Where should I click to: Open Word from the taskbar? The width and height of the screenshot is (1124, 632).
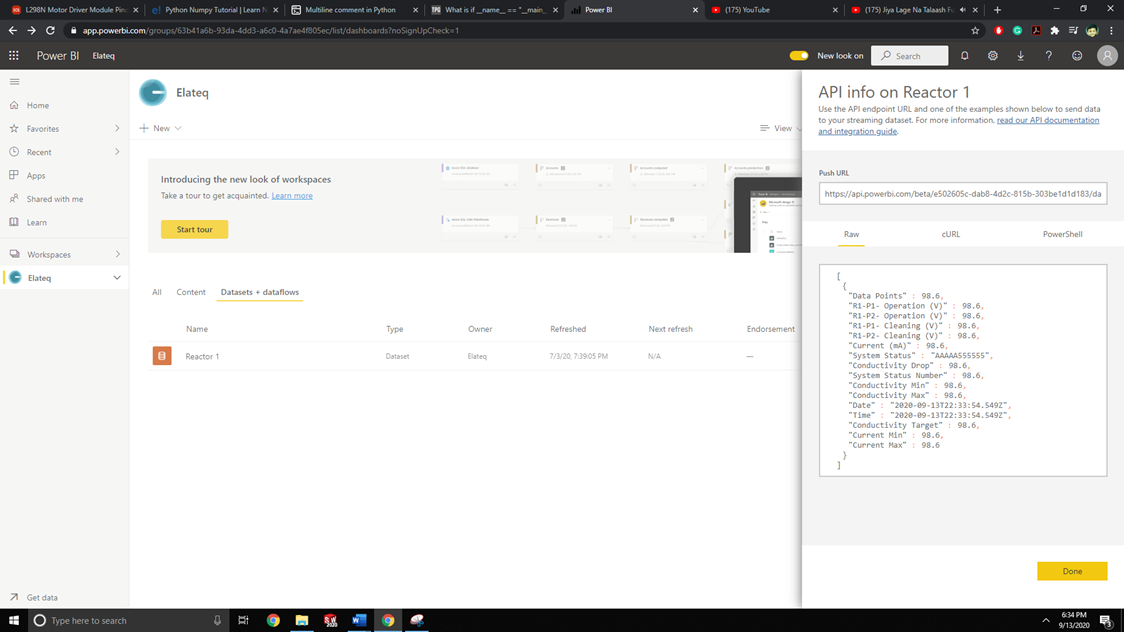(x=359, y=620)
